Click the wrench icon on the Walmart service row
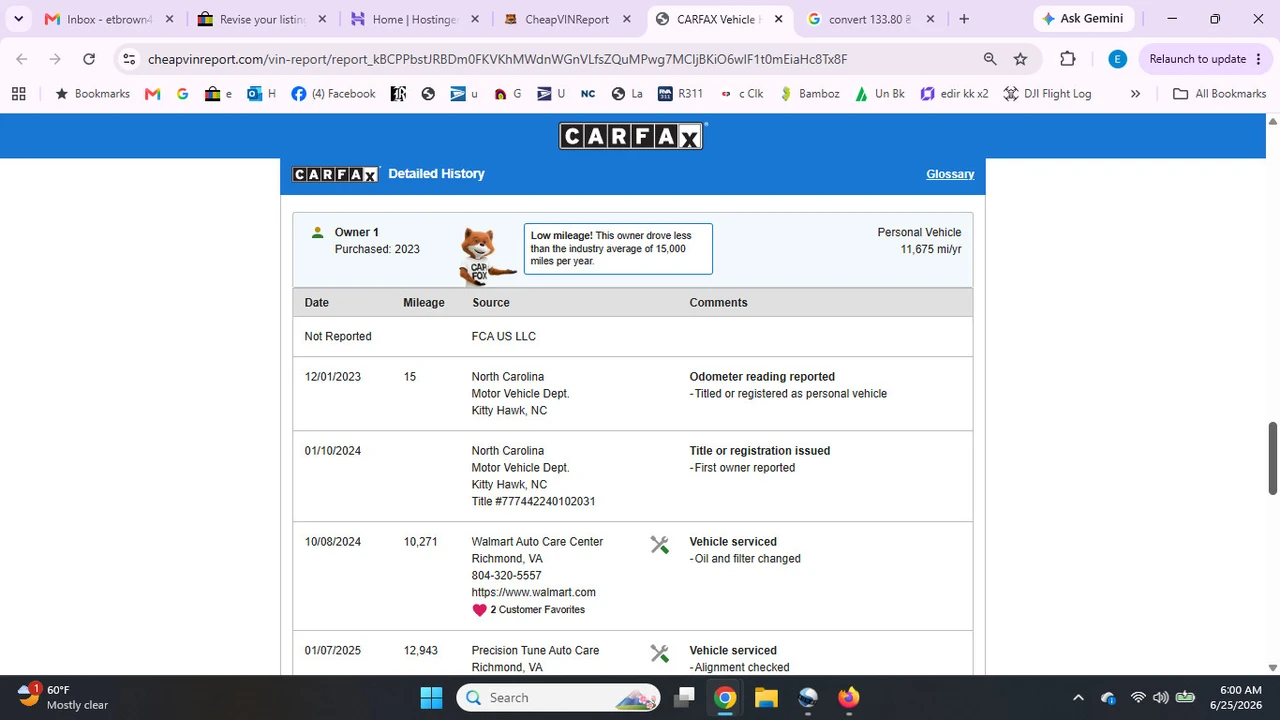 click(x=659, y=545)
